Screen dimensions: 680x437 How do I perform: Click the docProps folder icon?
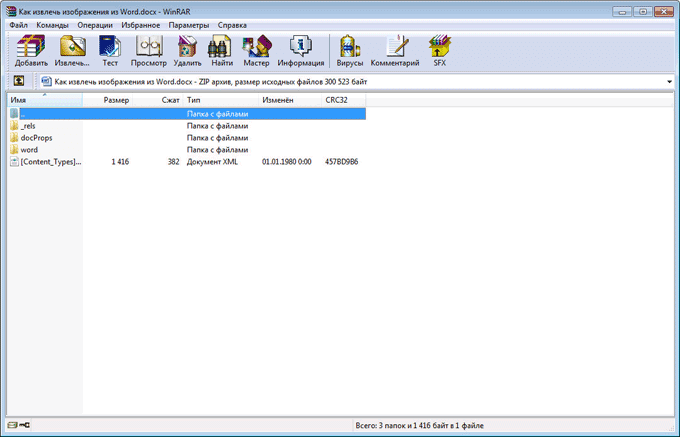[x=14, y=138]
